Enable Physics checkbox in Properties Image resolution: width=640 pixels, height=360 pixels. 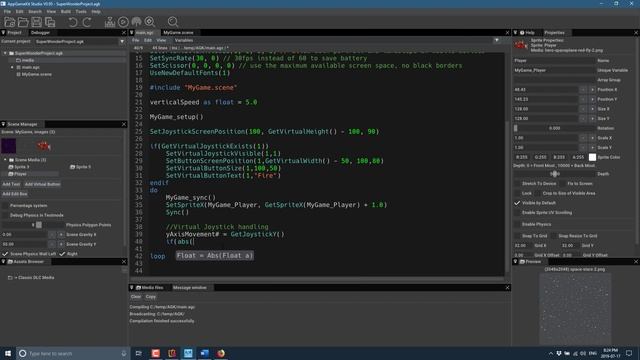(517, 224)
